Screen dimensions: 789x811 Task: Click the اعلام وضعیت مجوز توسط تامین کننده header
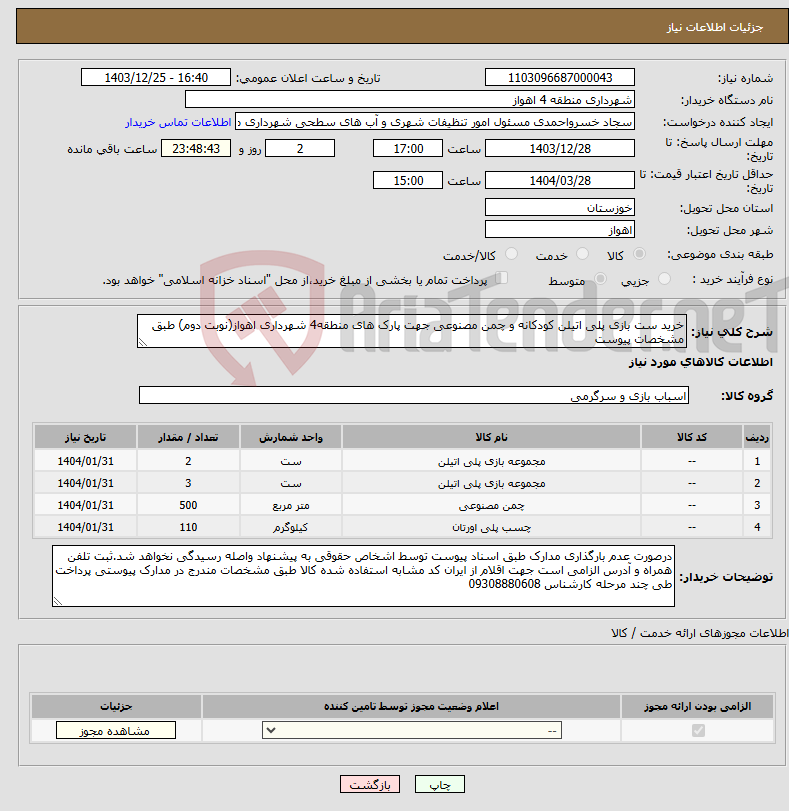[411, 706]
